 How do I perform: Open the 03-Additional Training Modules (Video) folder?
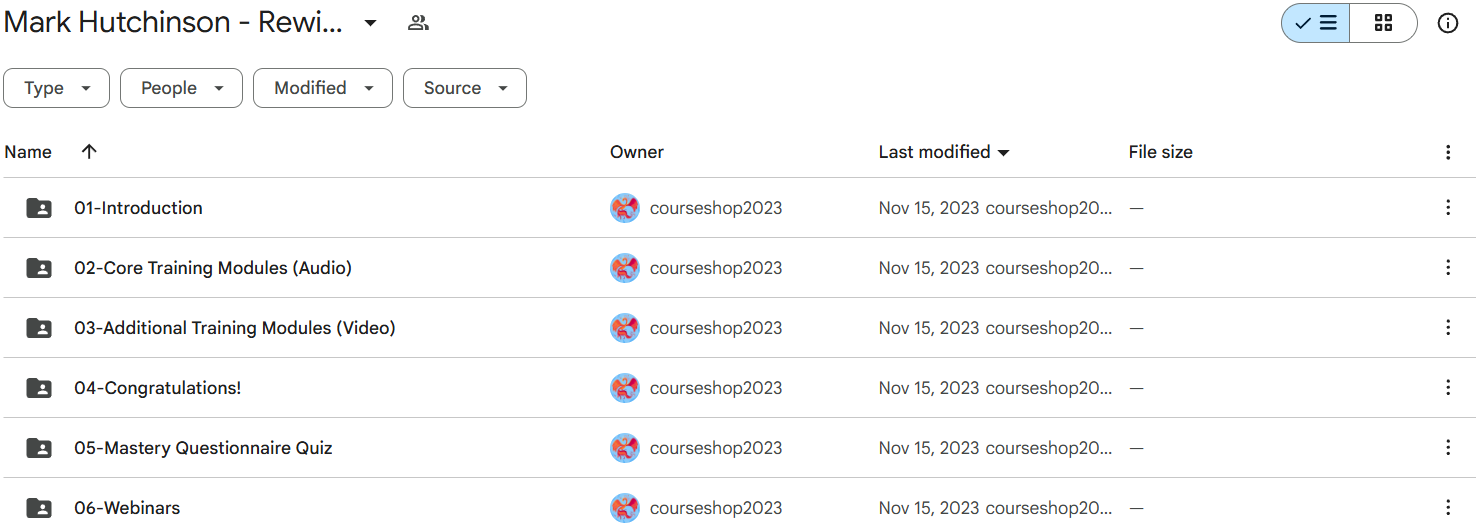[234, 328]
